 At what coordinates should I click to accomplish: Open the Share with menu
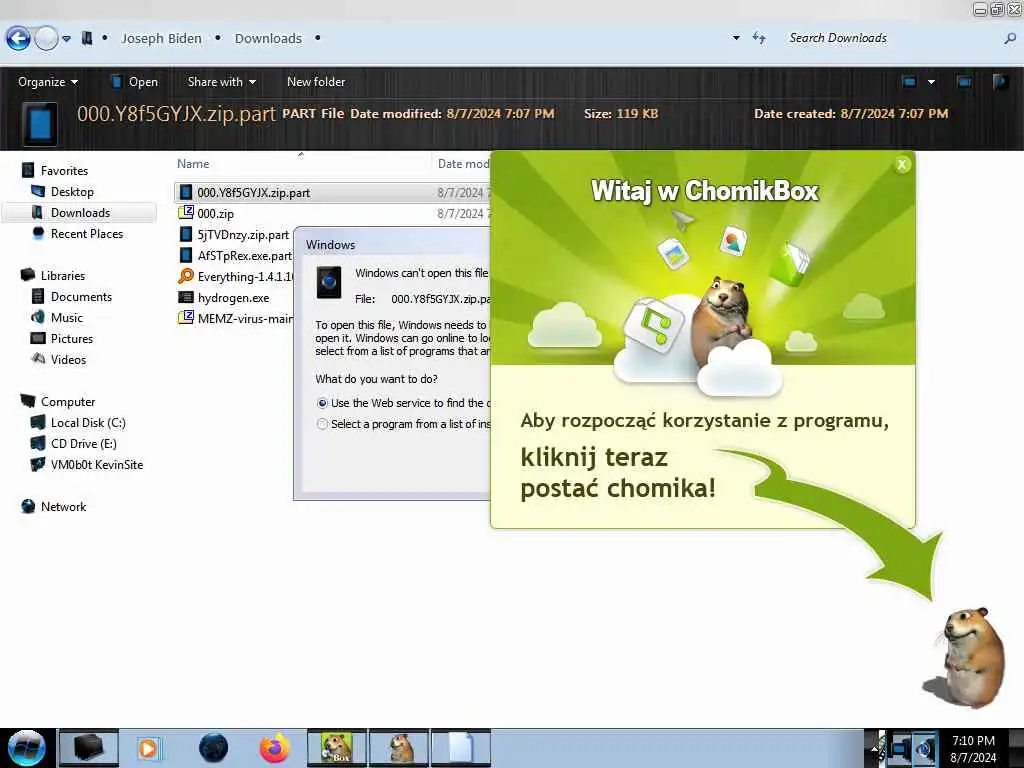coord(221,82)
